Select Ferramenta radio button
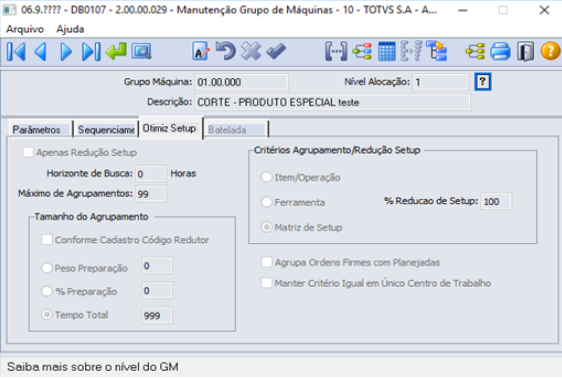 click(x=267, y=202)
